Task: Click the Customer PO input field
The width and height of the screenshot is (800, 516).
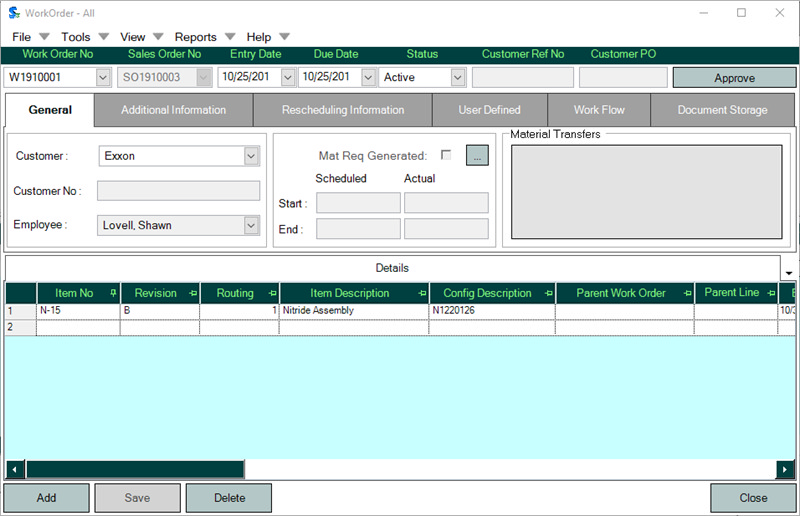Action: (622, 77)
